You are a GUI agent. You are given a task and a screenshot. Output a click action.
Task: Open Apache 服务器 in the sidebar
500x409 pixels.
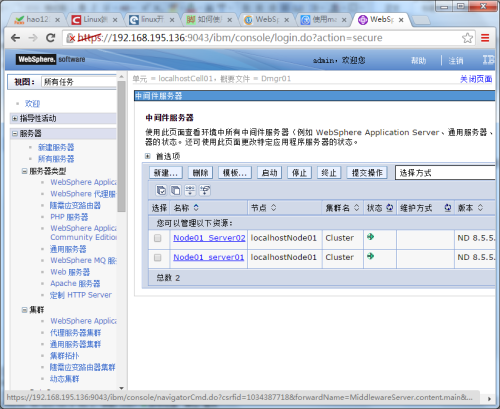pos(75,284)
